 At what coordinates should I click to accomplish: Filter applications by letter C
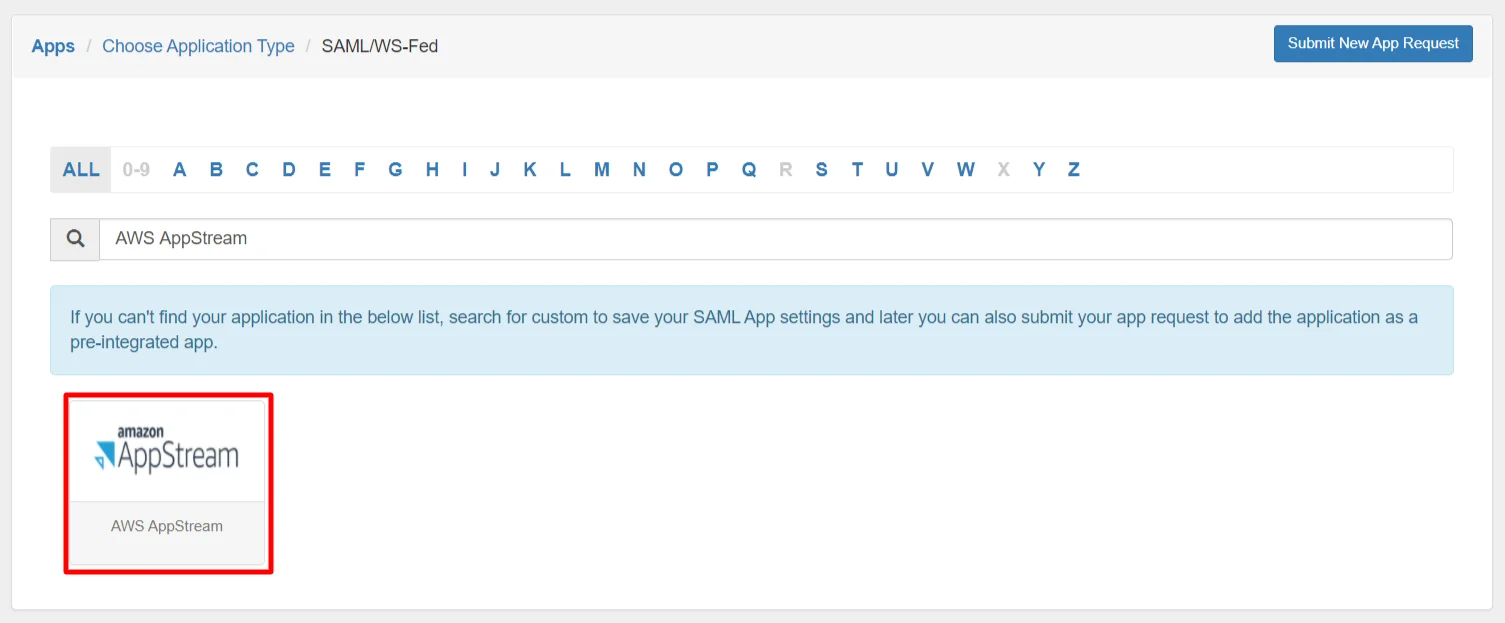pos(252,169)
